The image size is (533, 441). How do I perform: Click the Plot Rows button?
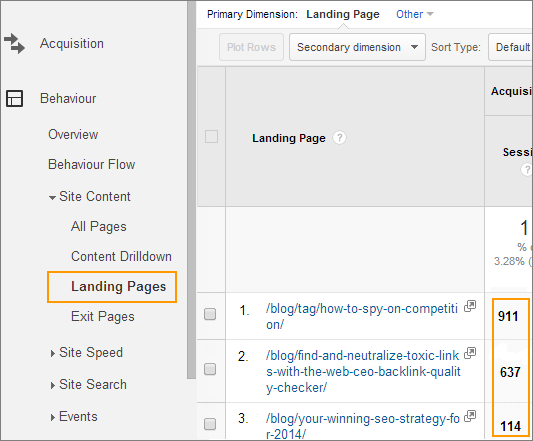(251, 47)
